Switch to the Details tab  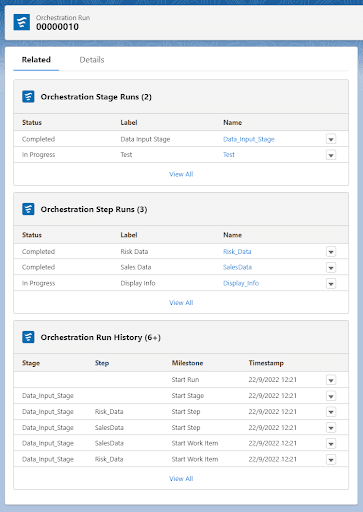(92, 60)
